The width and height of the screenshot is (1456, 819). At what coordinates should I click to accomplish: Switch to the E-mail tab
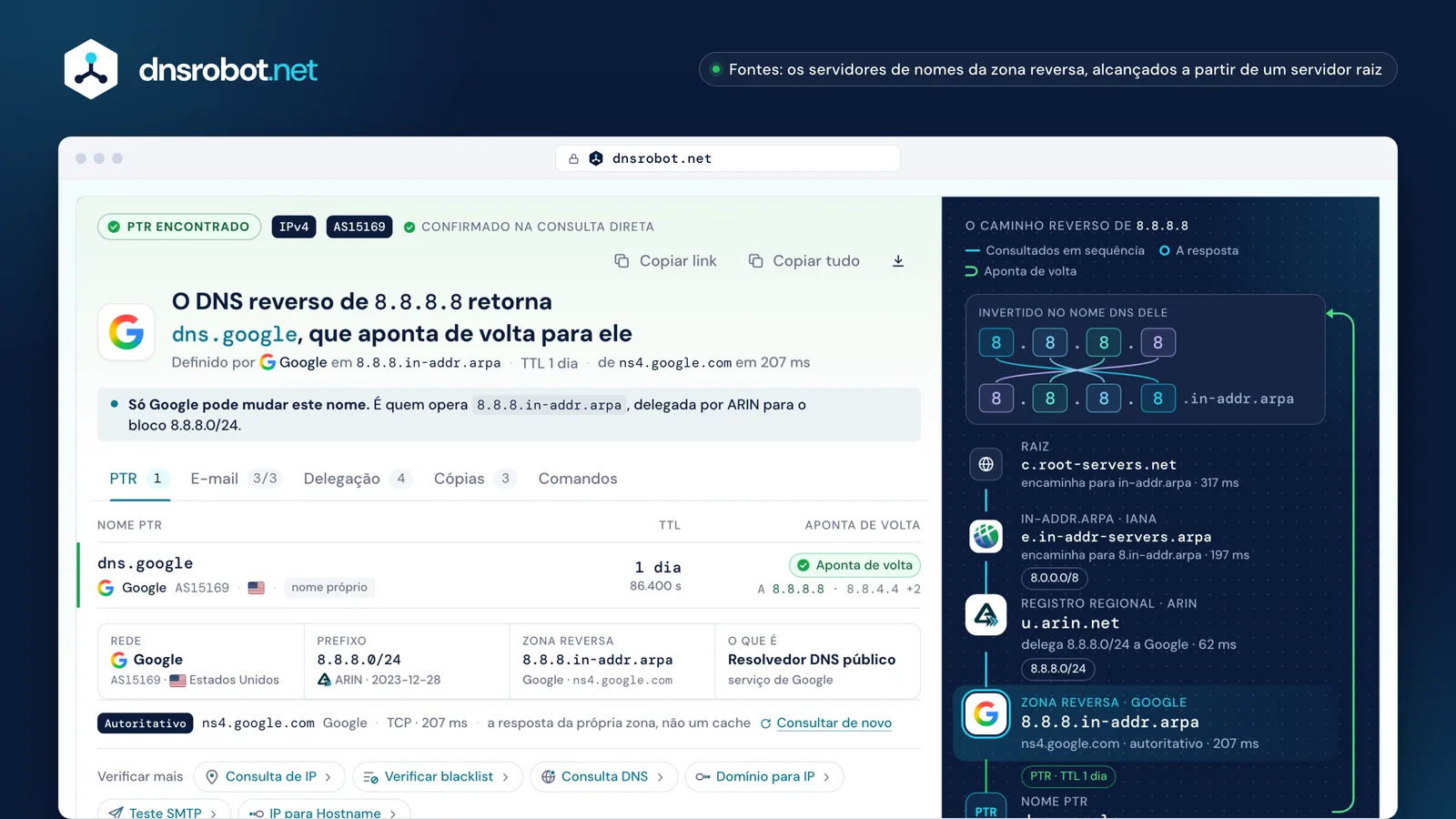coord(235,479)
